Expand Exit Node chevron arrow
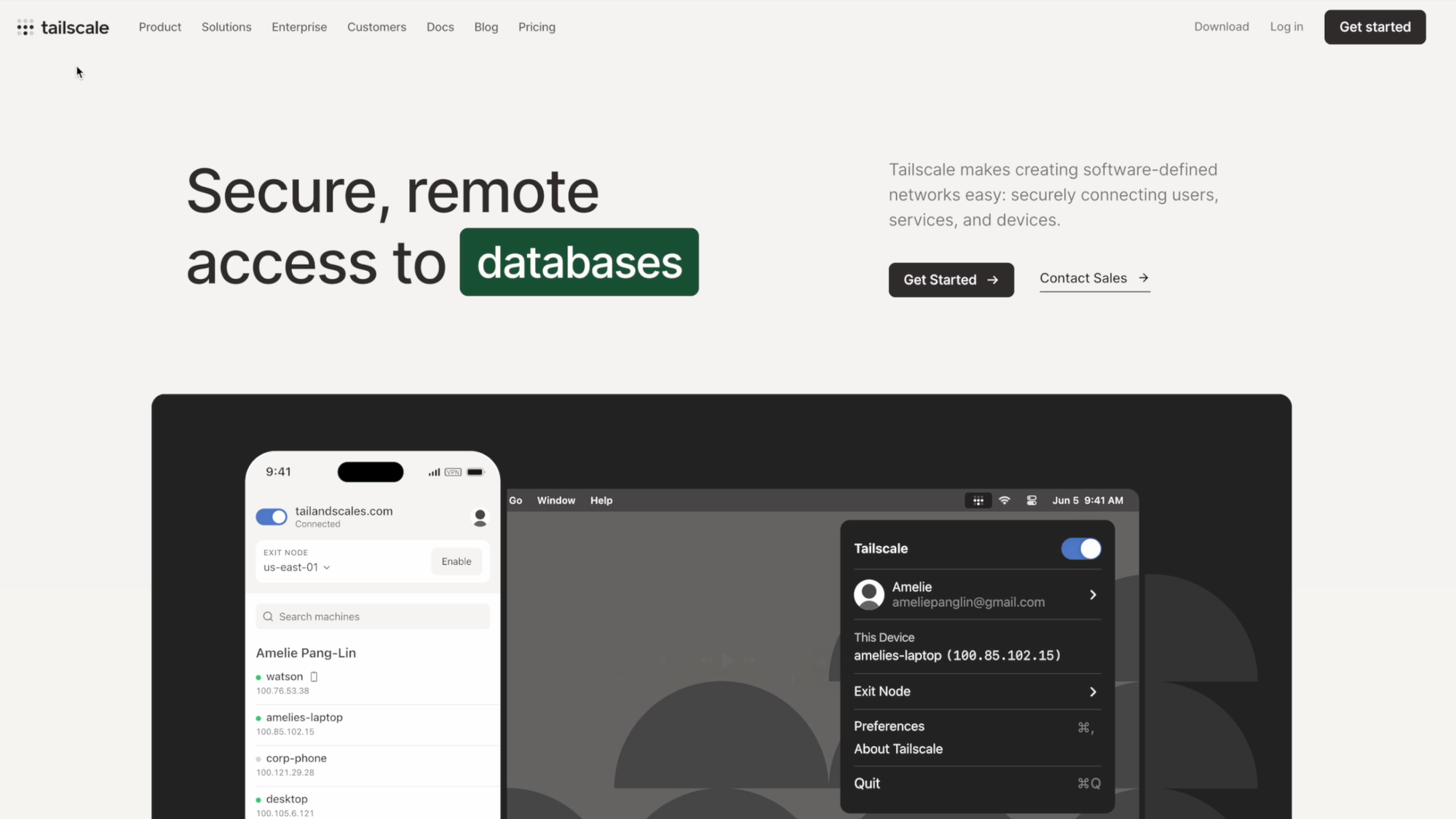The height and width of the screenshot is (819, 1456). point(1093,692)
